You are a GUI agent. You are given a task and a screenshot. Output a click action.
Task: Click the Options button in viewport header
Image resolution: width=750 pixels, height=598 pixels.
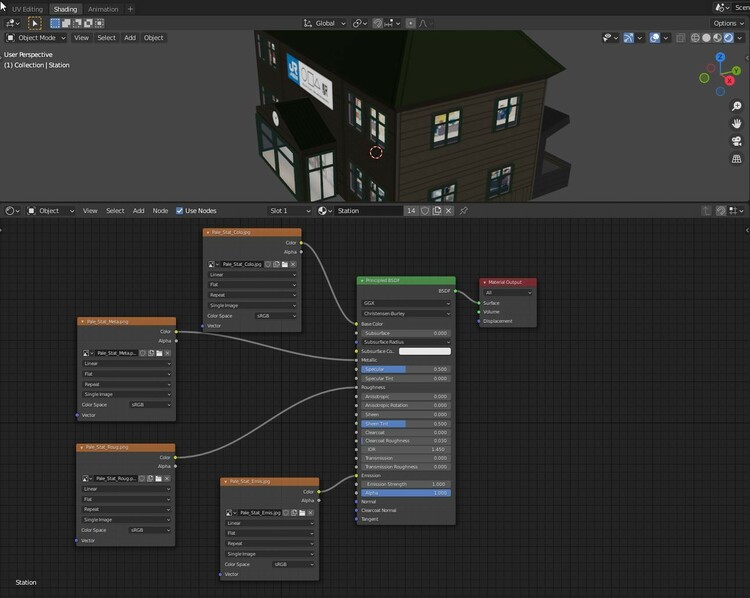[727, 23]
